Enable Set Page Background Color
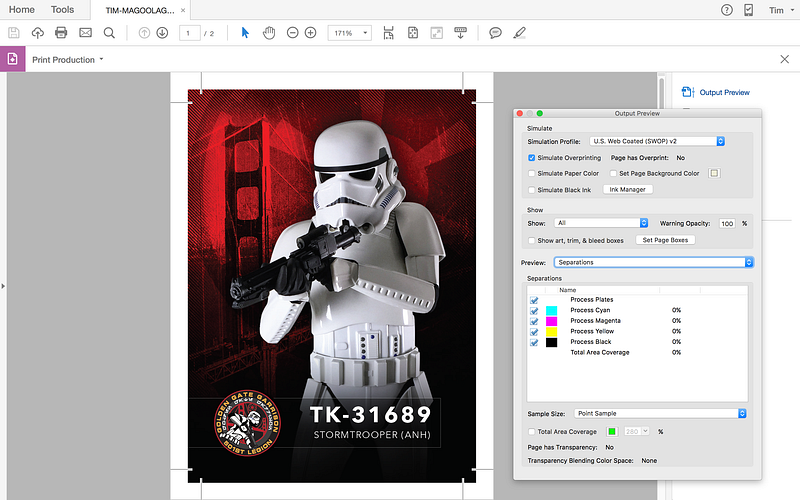Screen dimensions: 800x500 [x=613, y=173]
